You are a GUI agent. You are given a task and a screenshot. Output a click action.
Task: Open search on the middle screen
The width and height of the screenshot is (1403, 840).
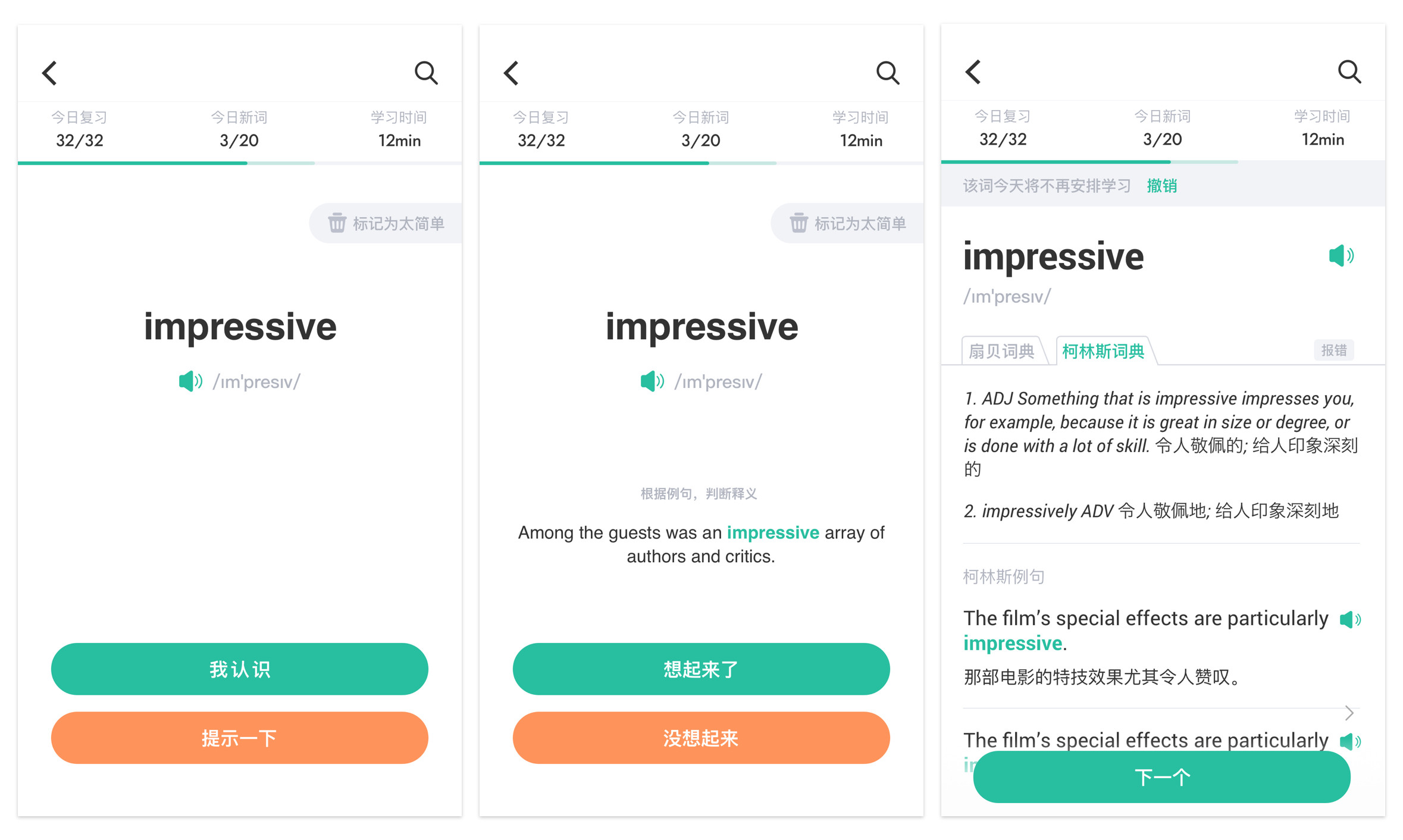(888, 73)
